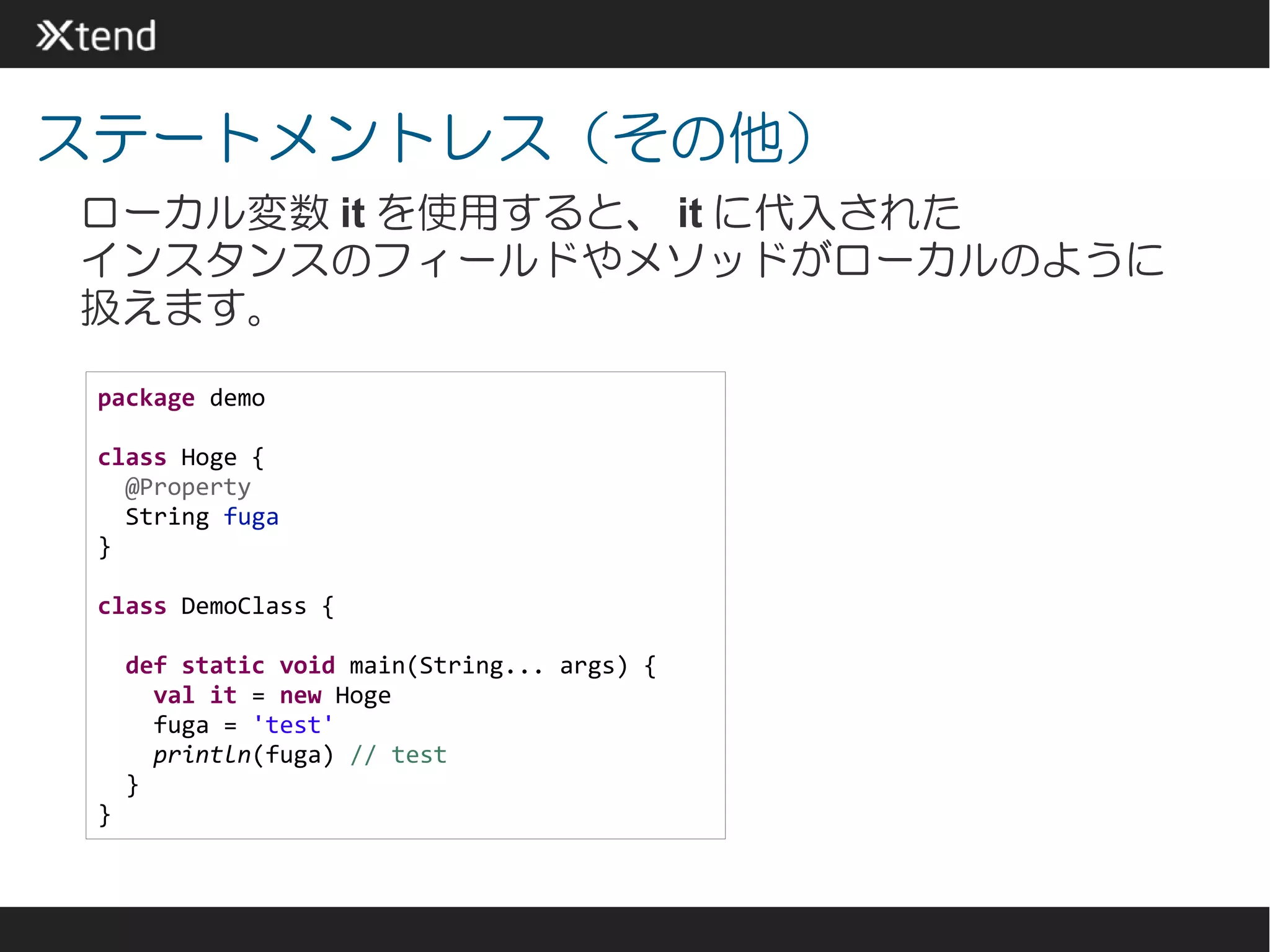This screenshot has height=952, width=1270.
Task: Click the code line 'class DemoClass {'
Action: coord(216,607)
